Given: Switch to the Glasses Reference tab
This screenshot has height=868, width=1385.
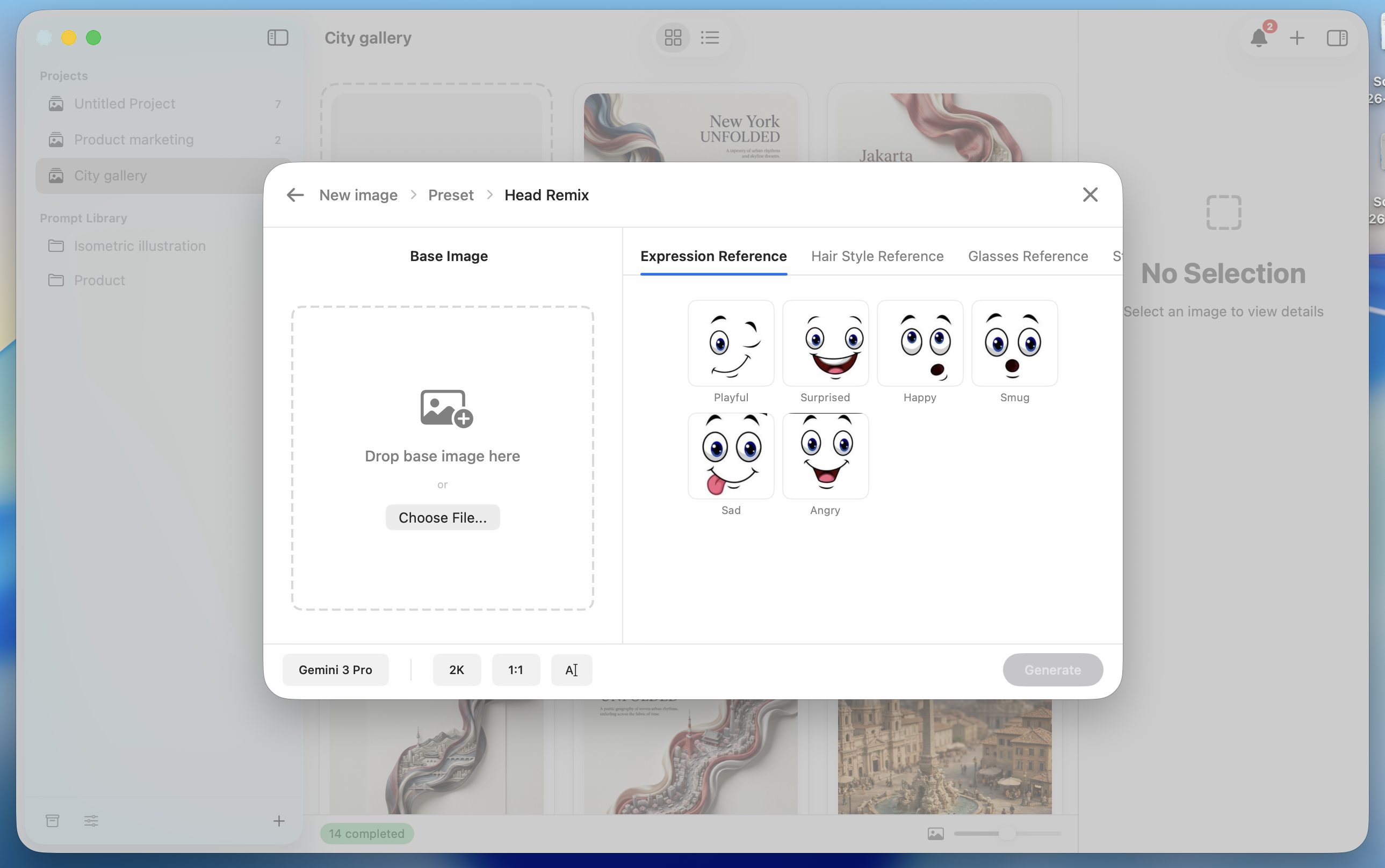Looking at the screenshot, I should point(1027,256).
